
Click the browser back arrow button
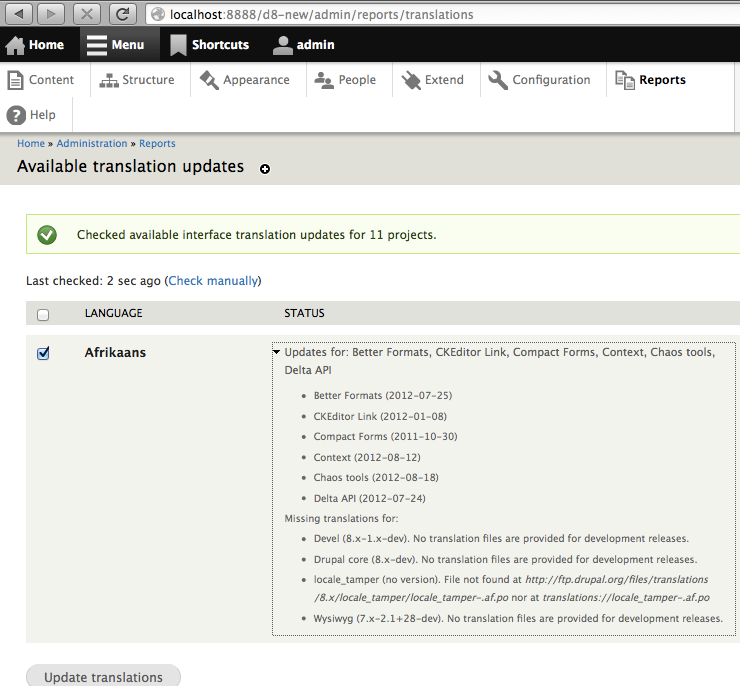[20, 14]
